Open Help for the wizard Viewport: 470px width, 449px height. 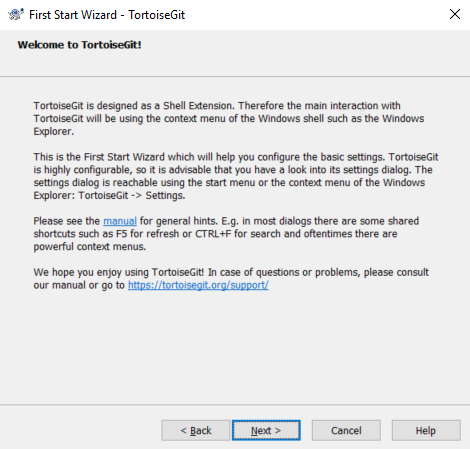pos(426,430)
